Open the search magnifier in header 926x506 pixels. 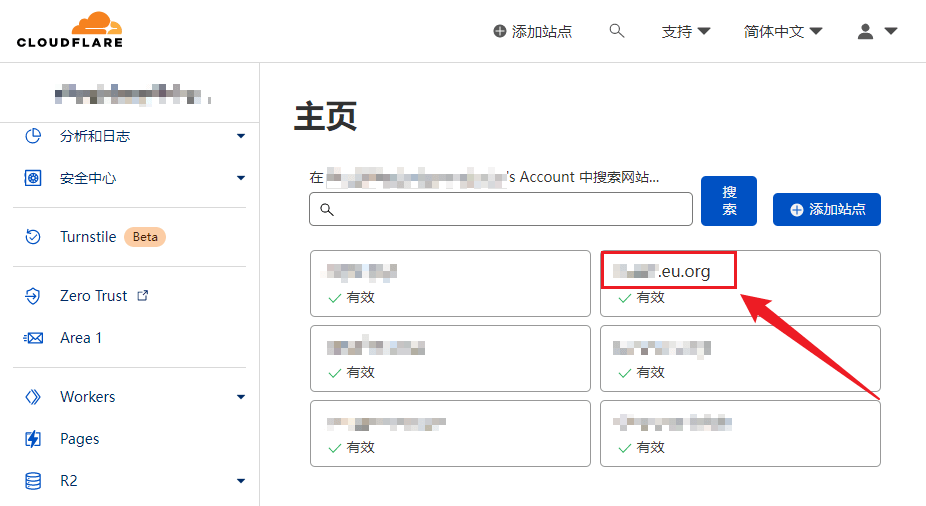tap(617, 31)
